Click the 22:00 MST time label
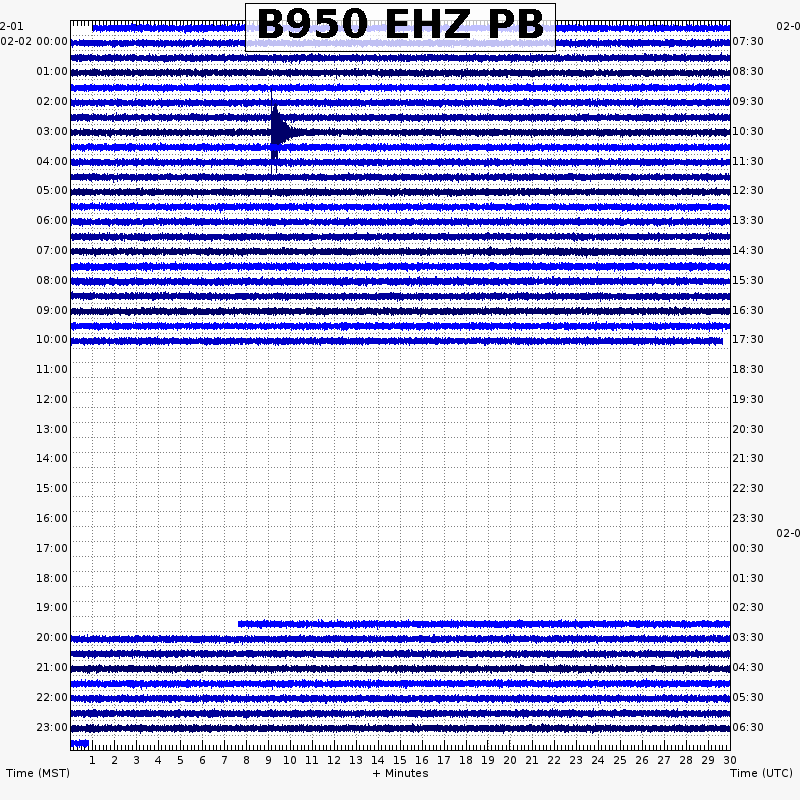800x800 pixels. coord(52,697)
